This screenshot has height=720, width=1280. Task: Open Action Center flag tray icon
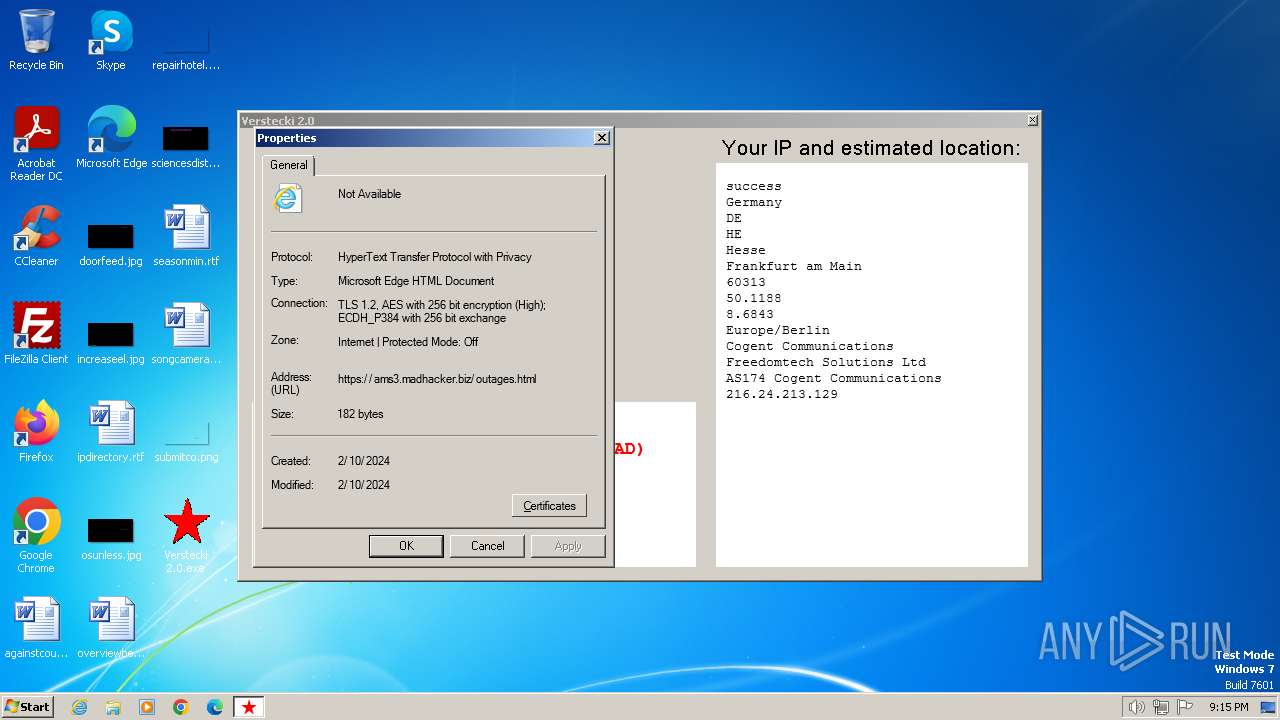coord(1185,707)
